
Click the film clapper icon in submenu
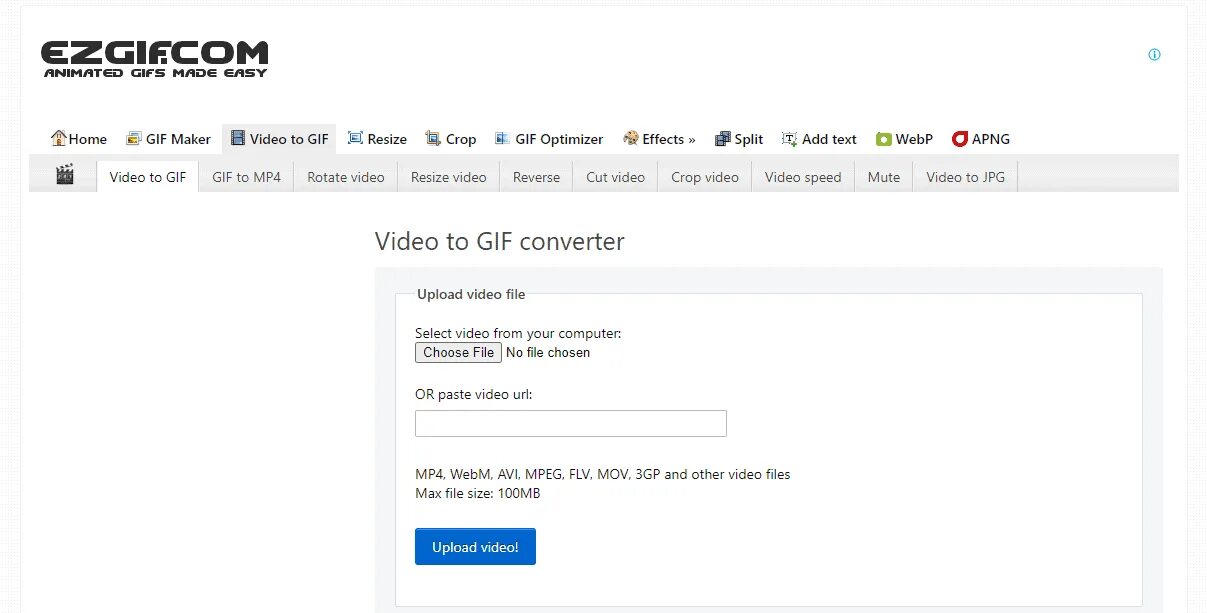pos(64,174)
